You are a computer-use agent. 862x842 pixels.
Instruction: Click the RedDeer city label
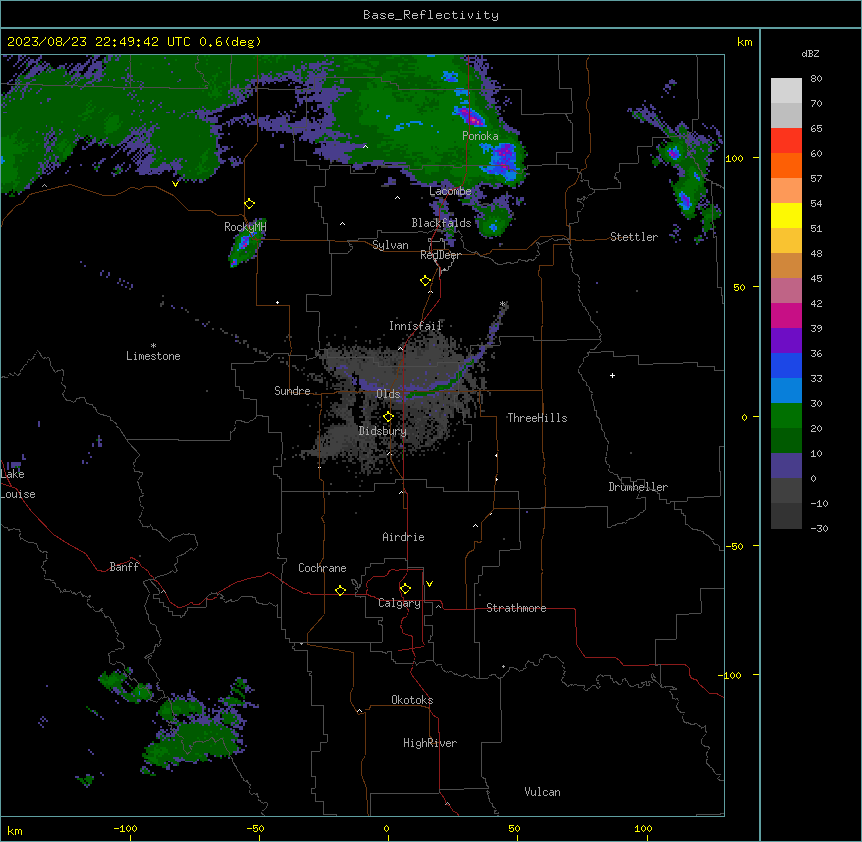440,255
